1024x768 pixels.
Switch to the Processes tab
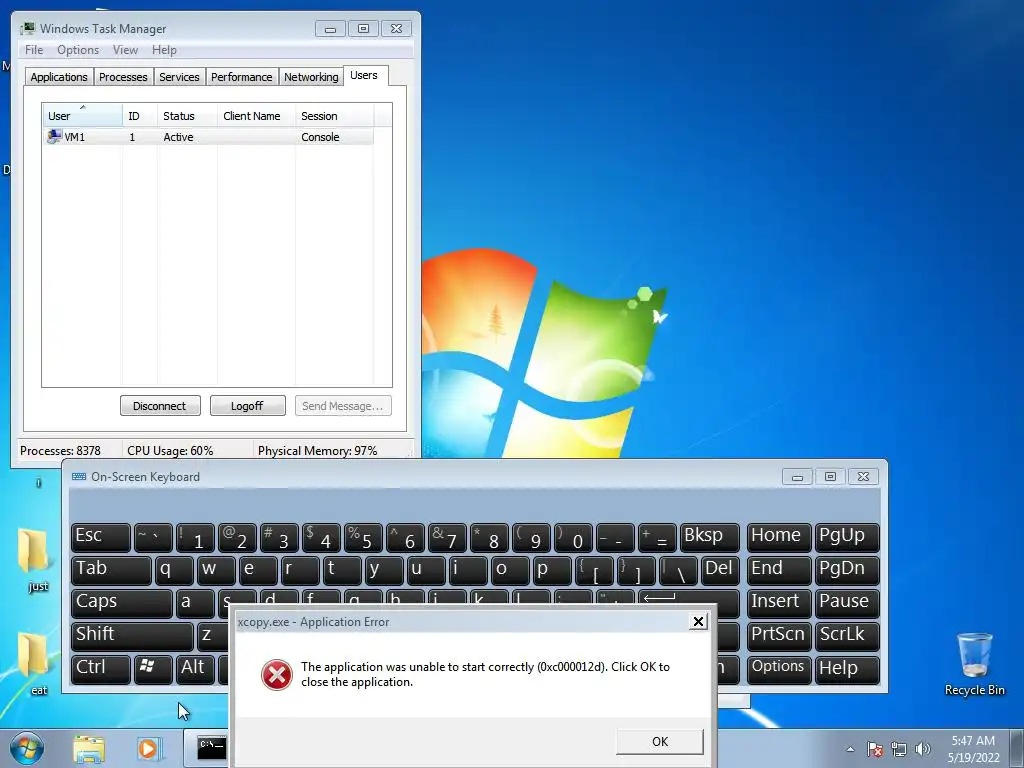(123, 77)
